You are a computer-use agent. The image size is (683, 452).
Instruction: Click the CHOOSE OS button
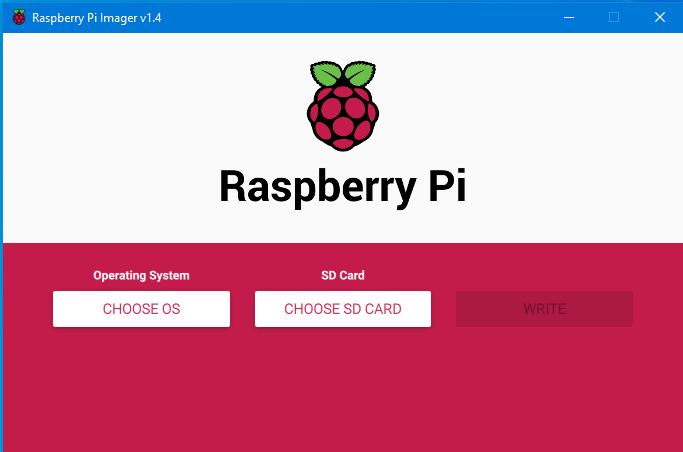point(141,309)
